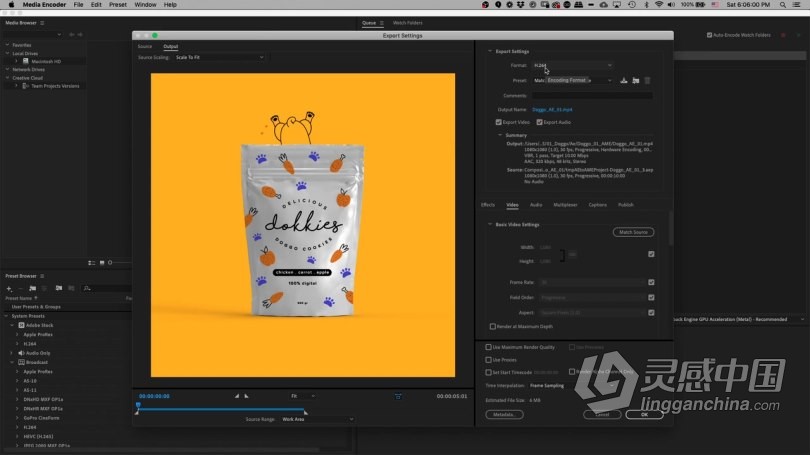Toggle the Export Video checkbox

499,122
